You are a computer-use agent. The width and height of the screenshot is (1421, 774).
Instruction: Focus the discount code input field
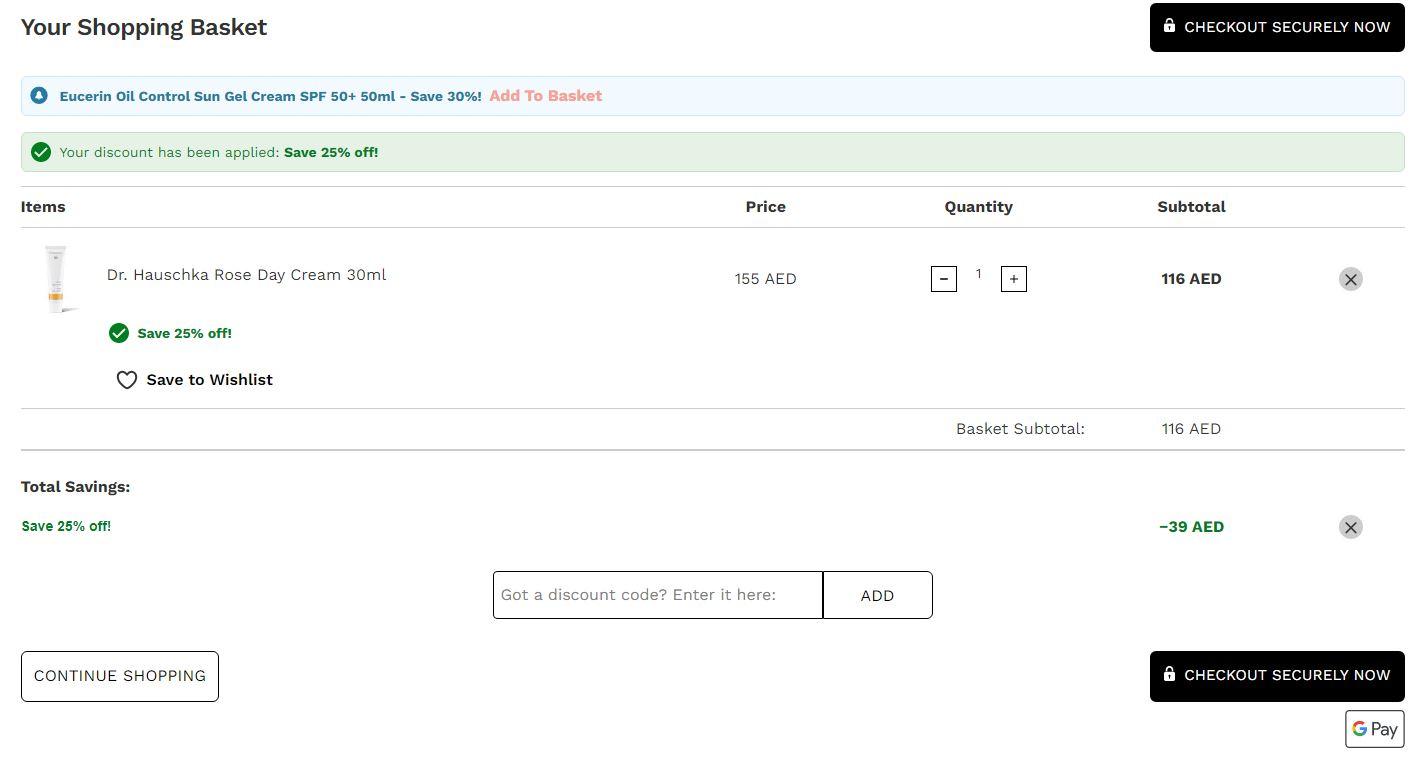[658, 595]
